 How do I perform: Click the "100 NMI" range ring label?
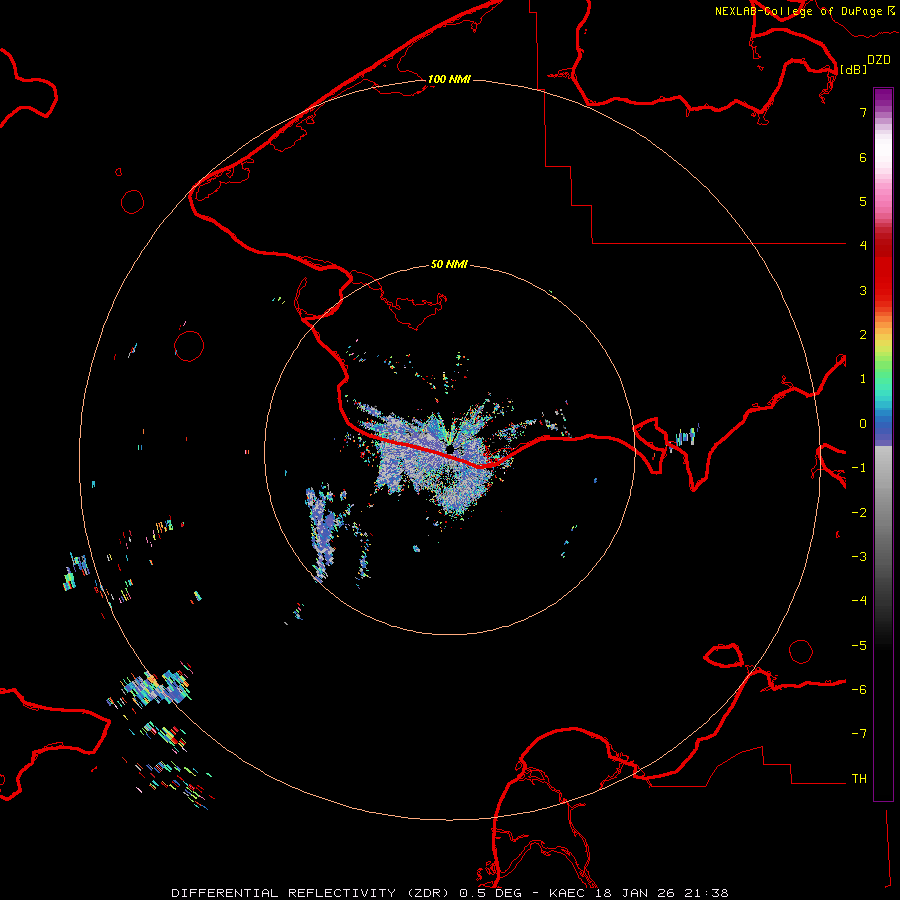pos(449,79)
